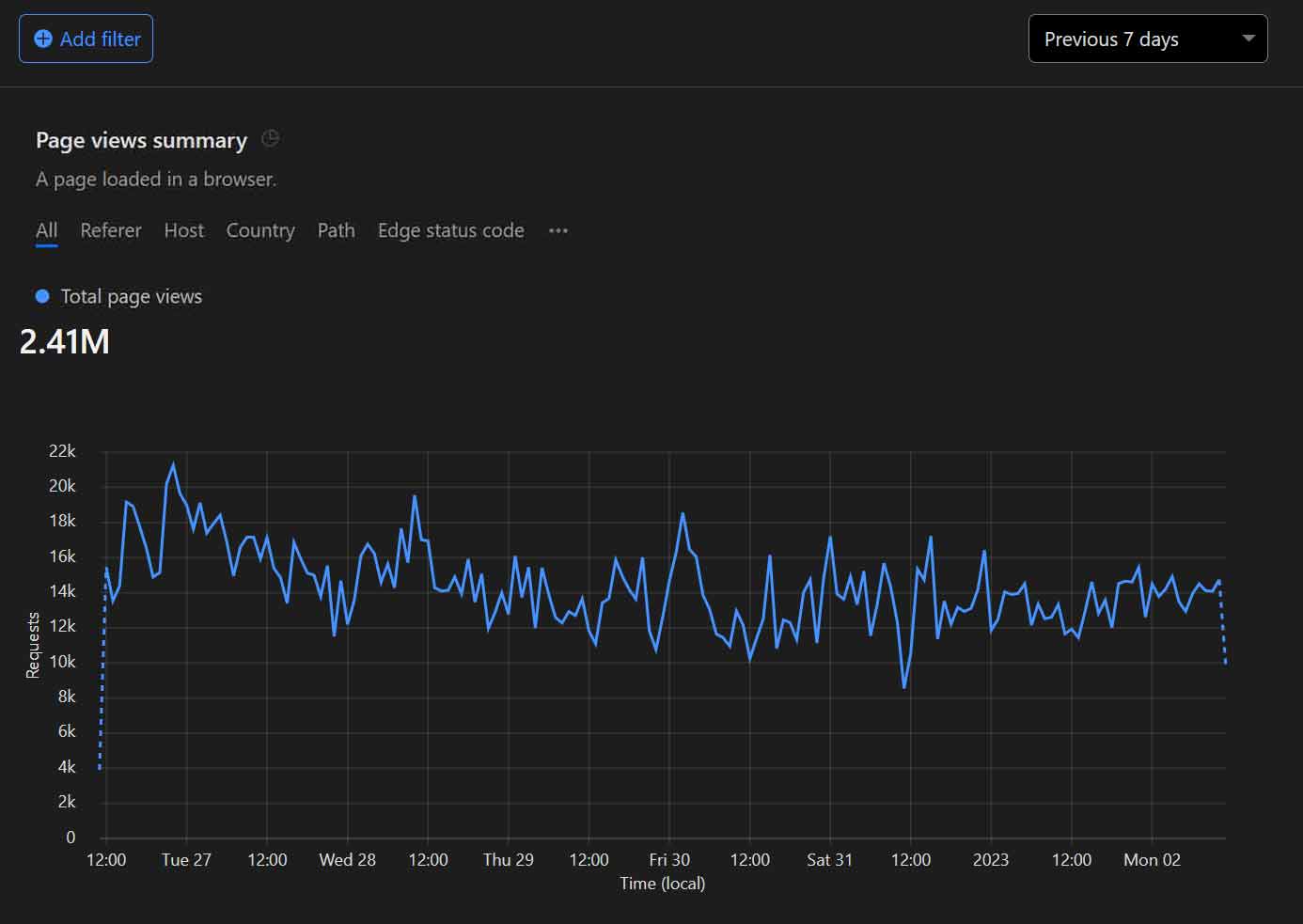The height and width of the screenshot is (924, 1303).
Task: Select the All tab
Action: click(46, 230)
